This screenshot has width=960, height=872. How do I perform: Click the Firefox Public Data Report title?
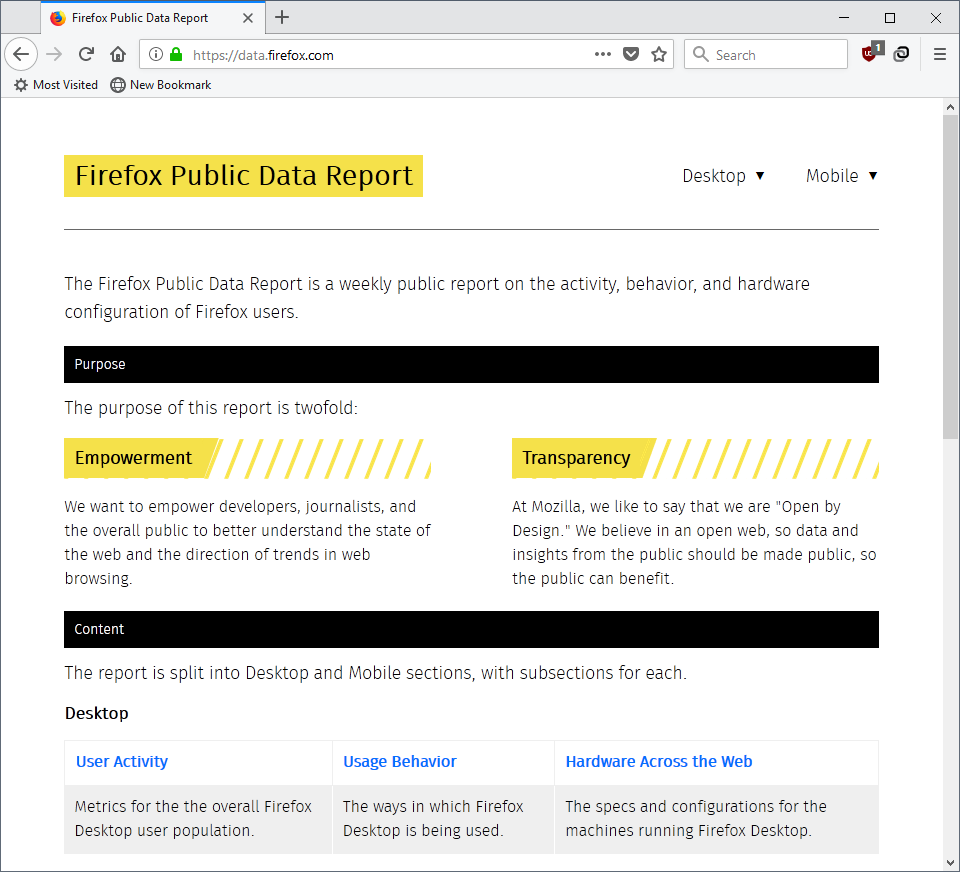pos(243,176)
